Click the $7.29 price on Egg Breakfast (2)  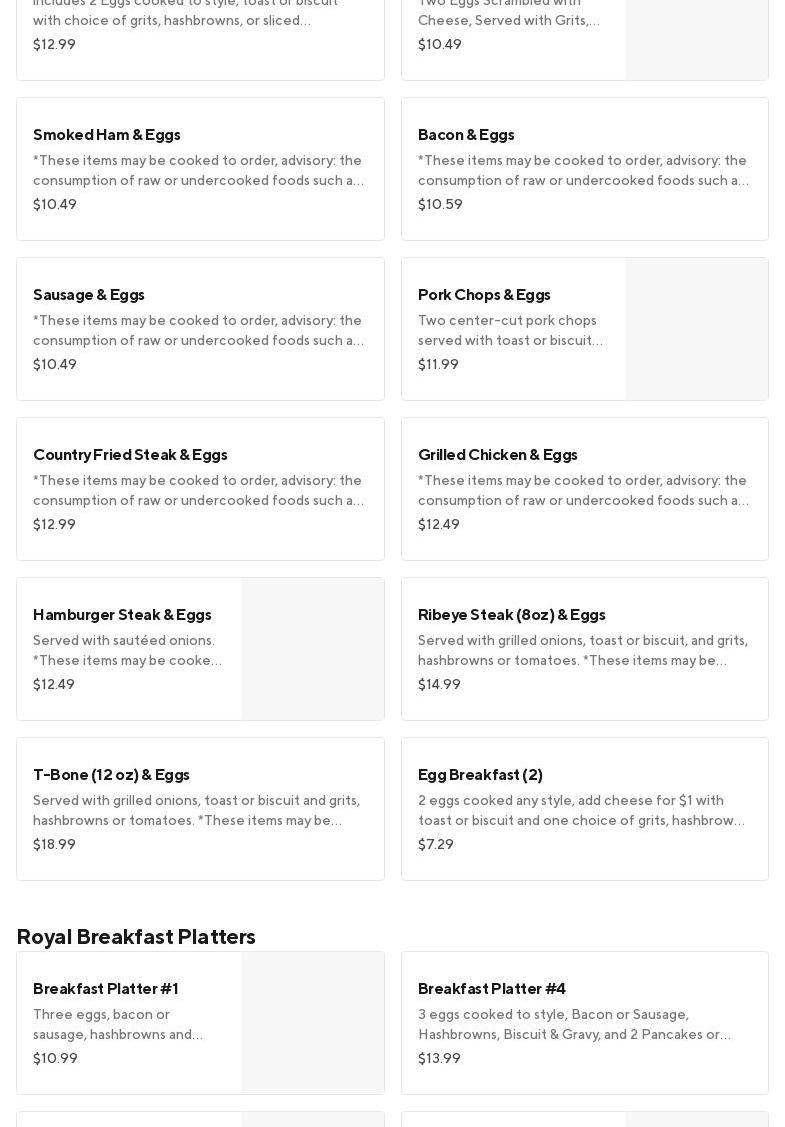(436, 844)
